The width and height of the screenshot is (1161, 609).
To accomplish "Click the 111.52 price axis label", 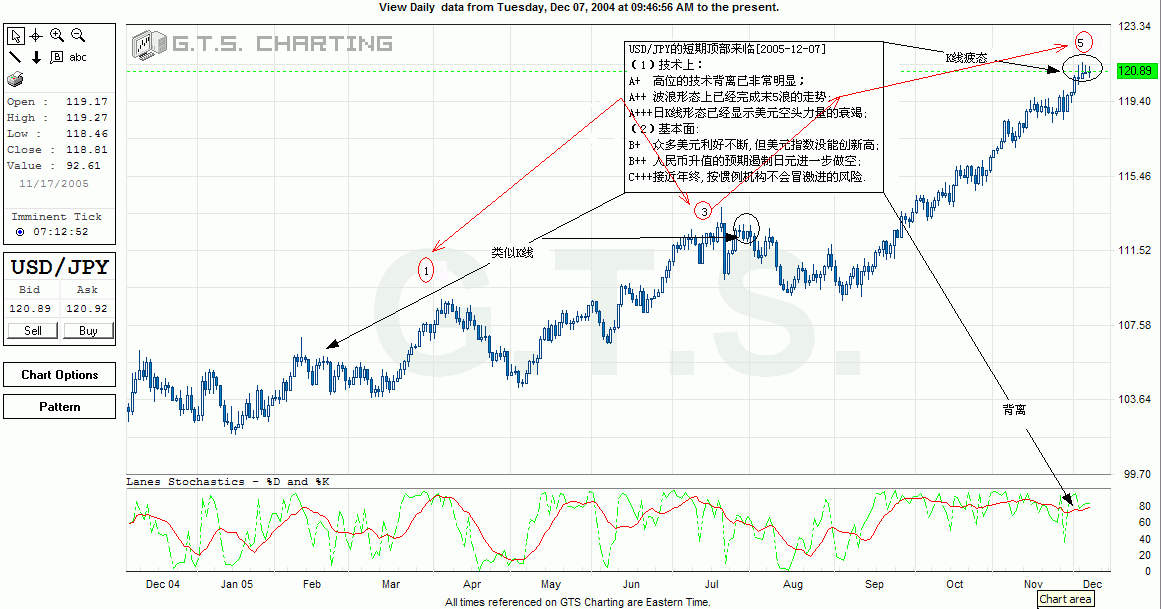I will (1134, 250).
